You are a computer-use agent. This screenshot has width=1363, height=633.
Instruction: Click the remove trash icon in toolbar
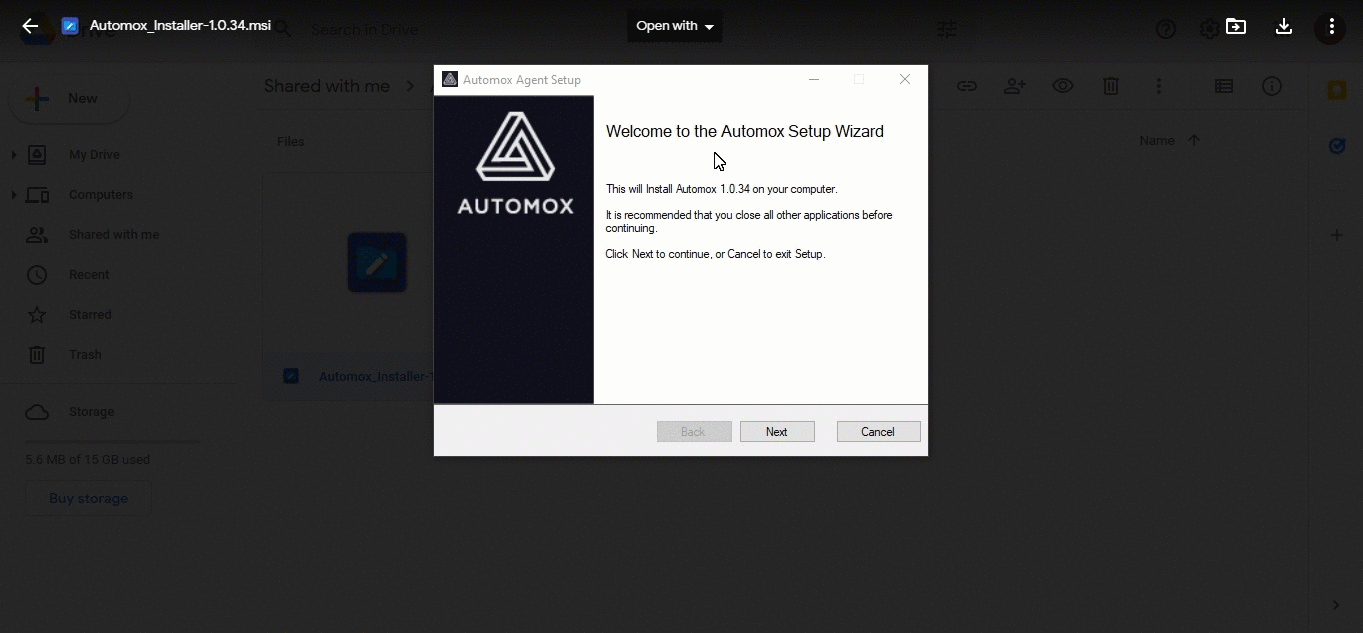tap(1111, 87)
